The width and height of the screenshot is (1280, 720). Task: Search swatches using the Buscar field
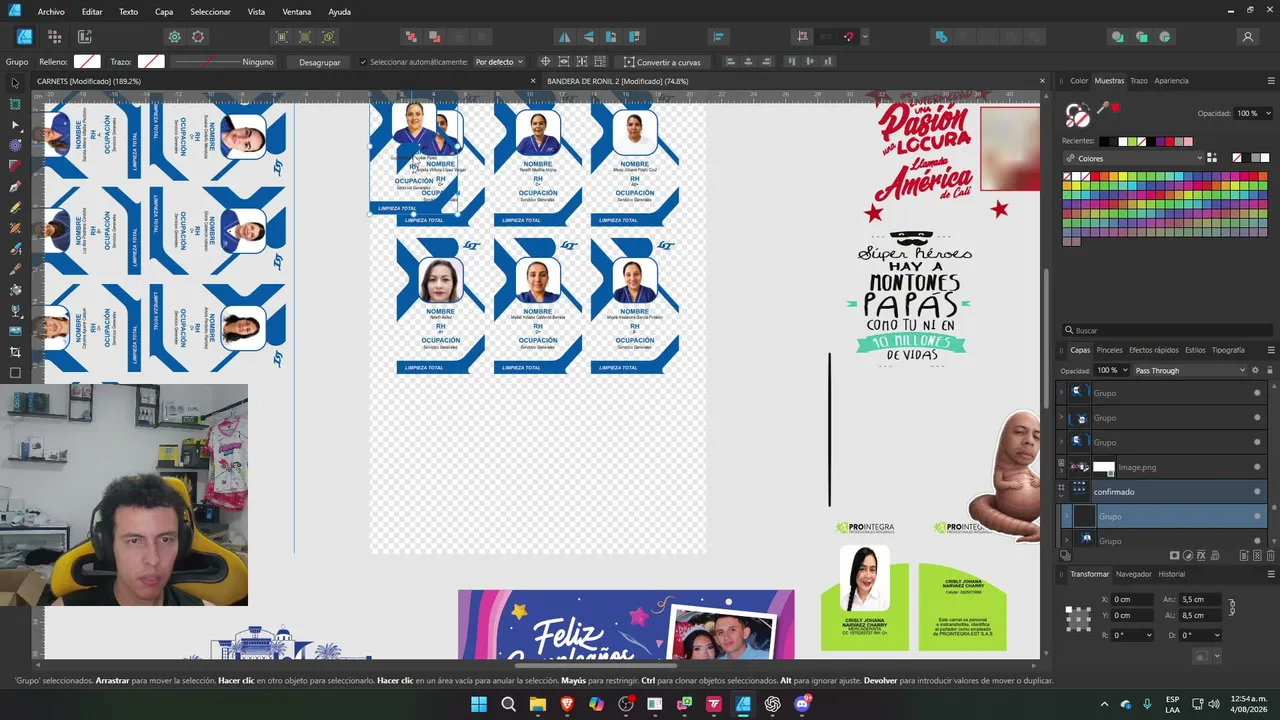(x=1165, y=330)
